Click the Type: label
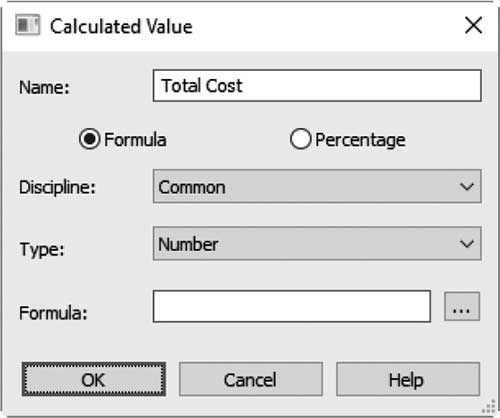Screen dimensions: 500x418 pyautogui.click(x=42, y=249)
